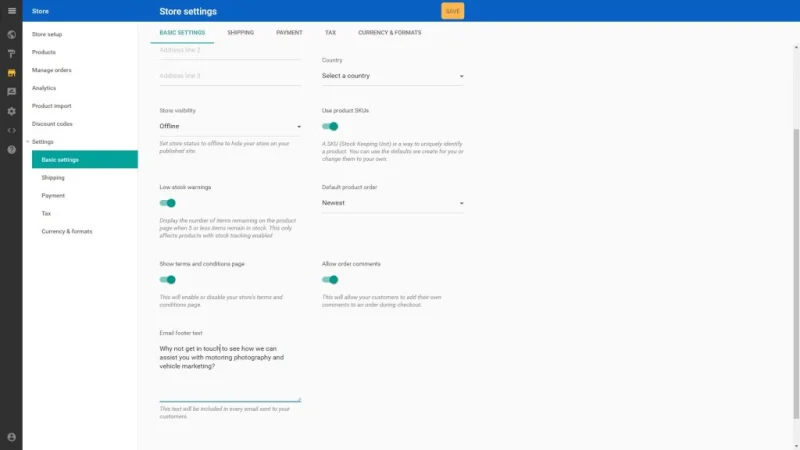Open the user account icon

point(11,437)
